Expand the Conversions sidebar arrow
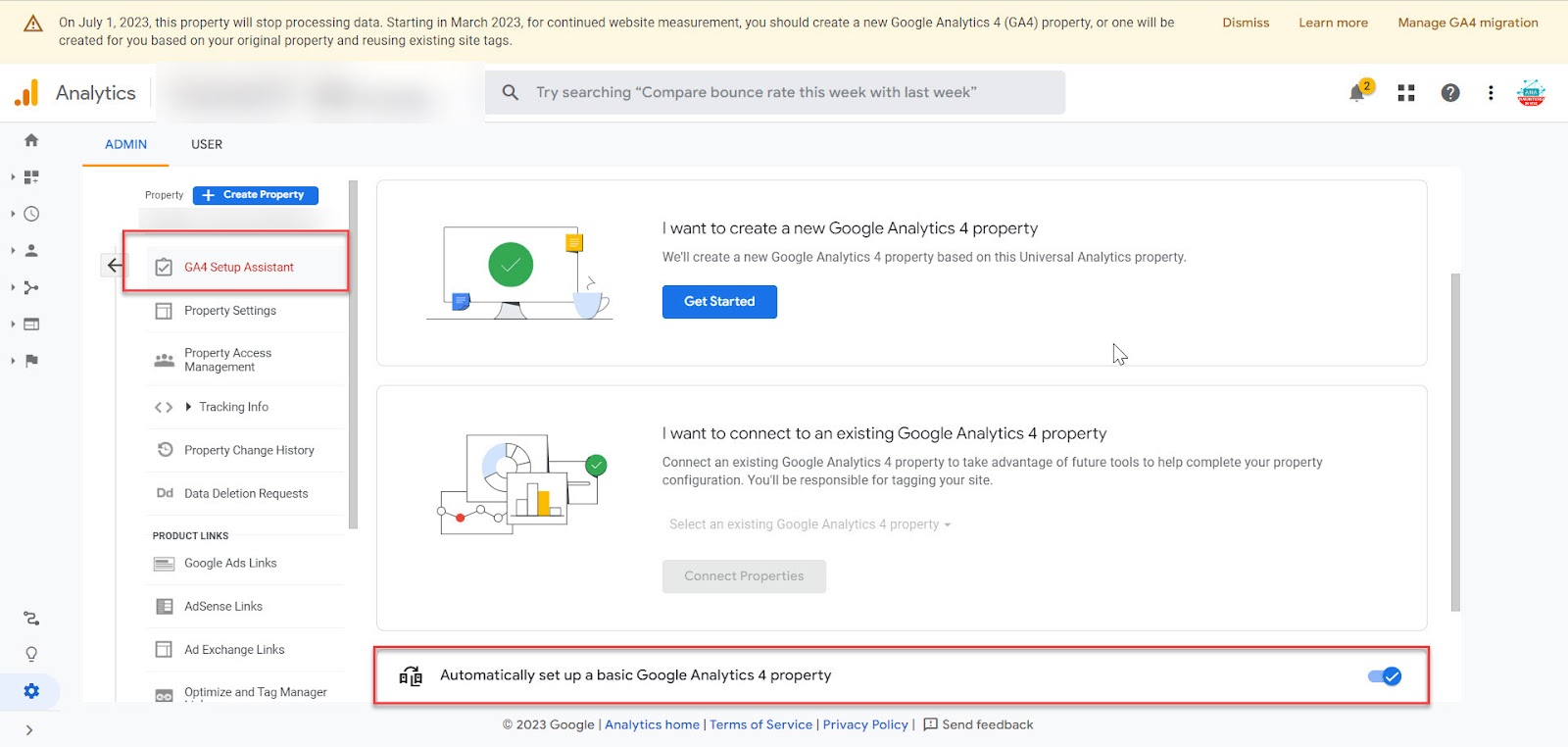 13,361
